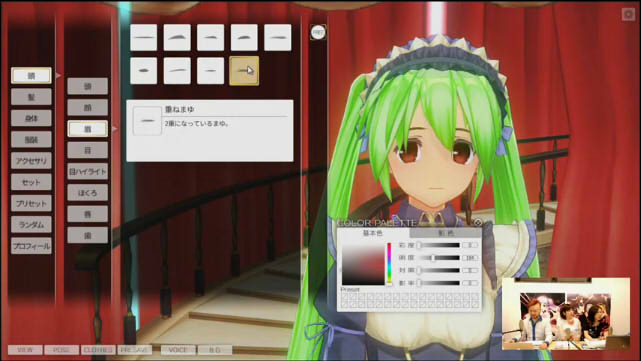
Task: Select the 目ハイライト subcategory
Action: (87, 172)
